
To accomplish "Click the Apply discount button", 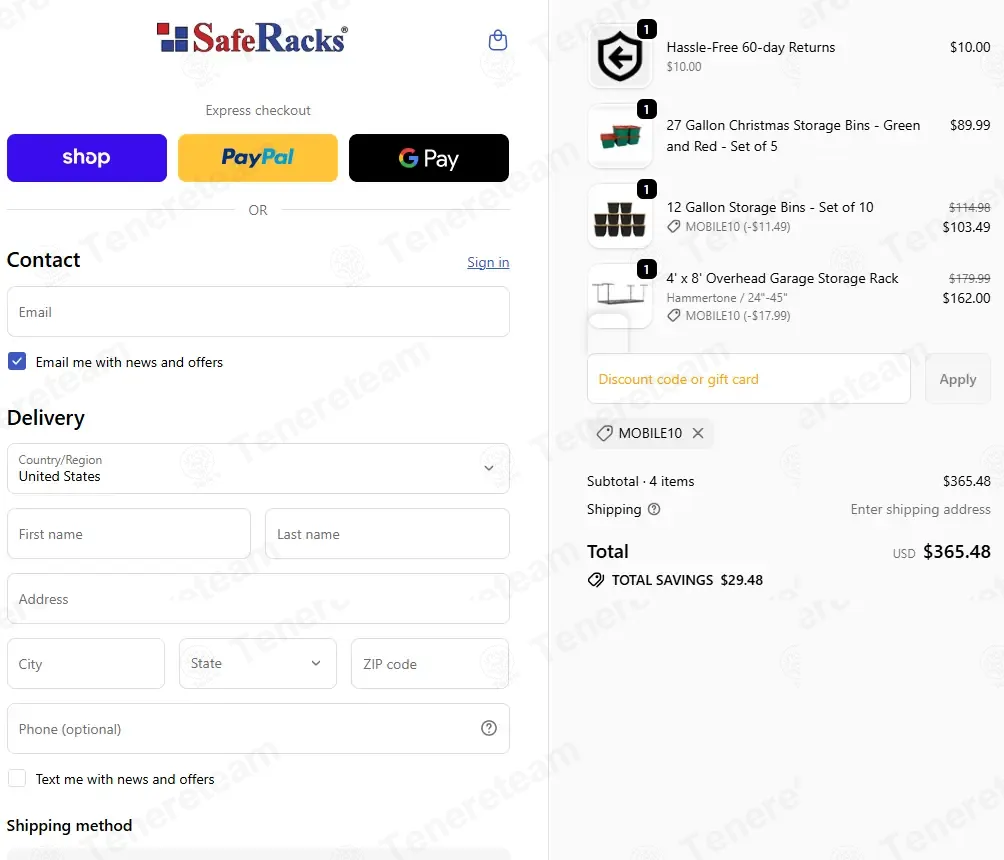I will point(958,379).
